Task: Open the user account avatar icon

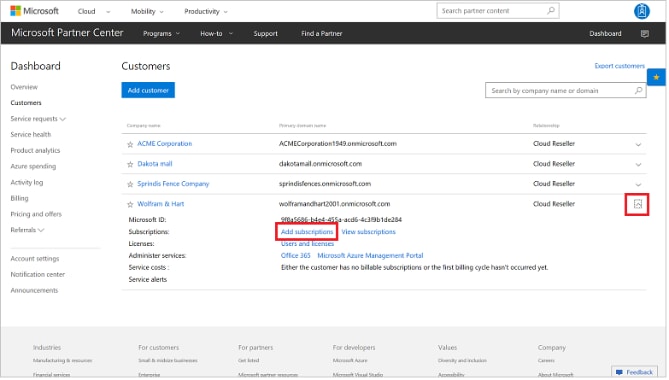Action: 643,11
